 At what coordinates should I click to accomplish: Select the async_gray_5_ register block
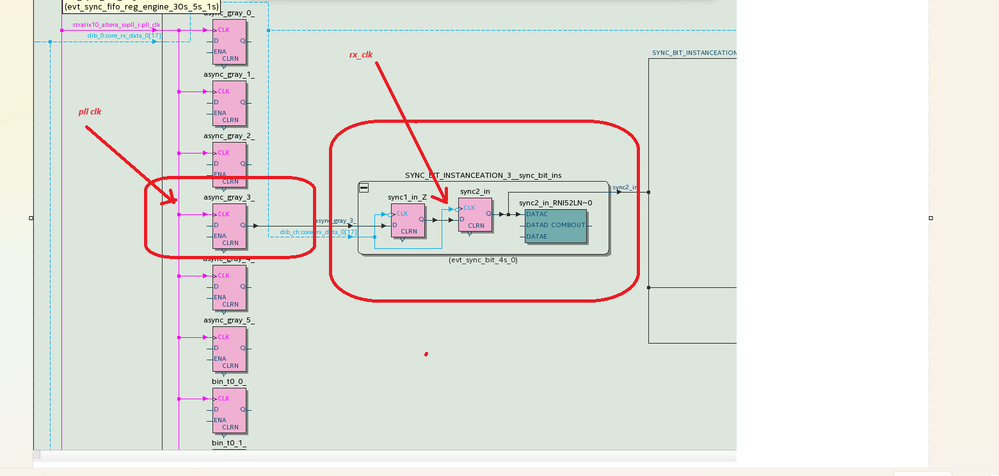[x=229, y=349]
